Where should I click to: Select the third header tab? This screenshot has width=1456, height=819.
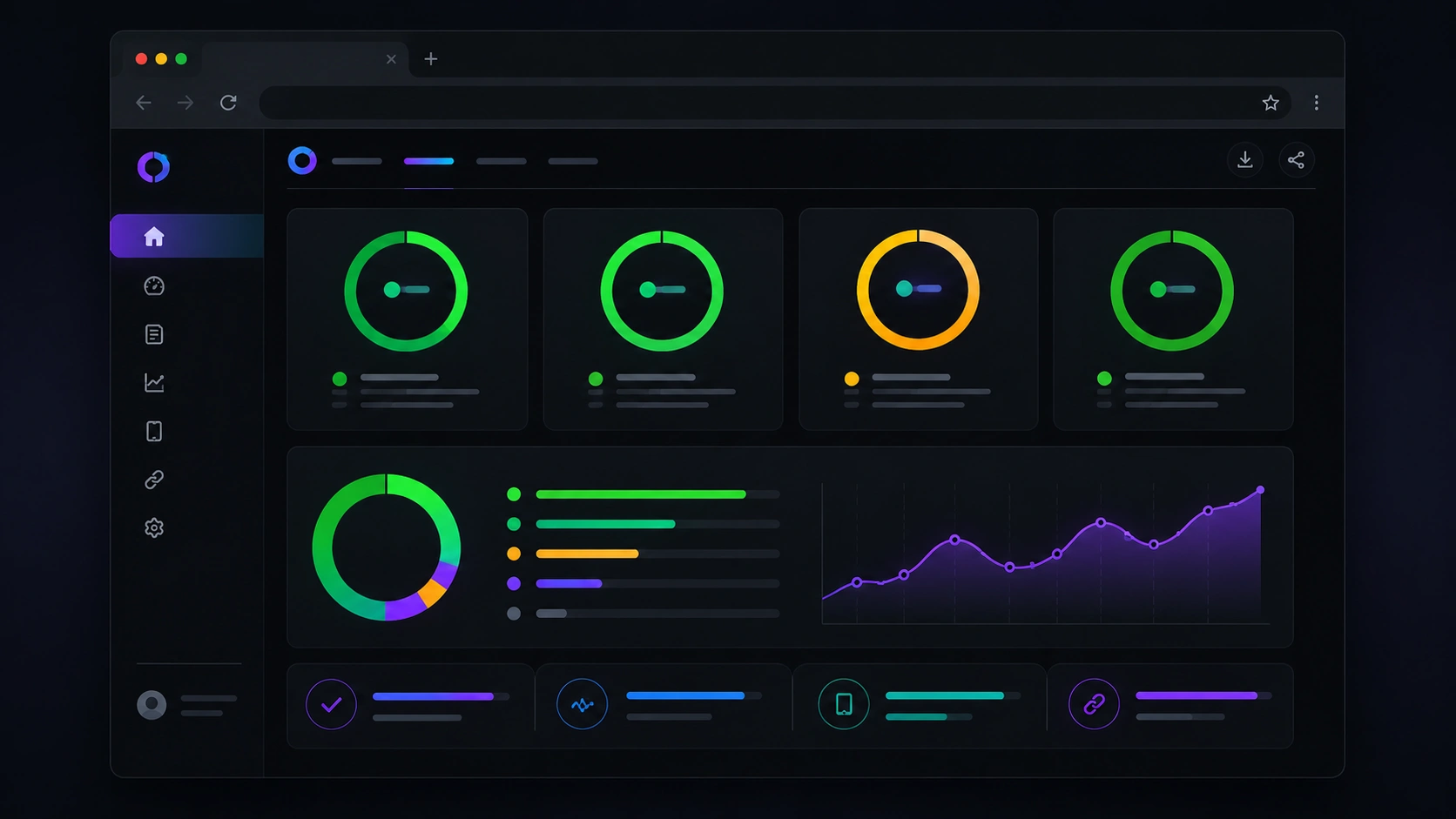[x=501, y=161]
